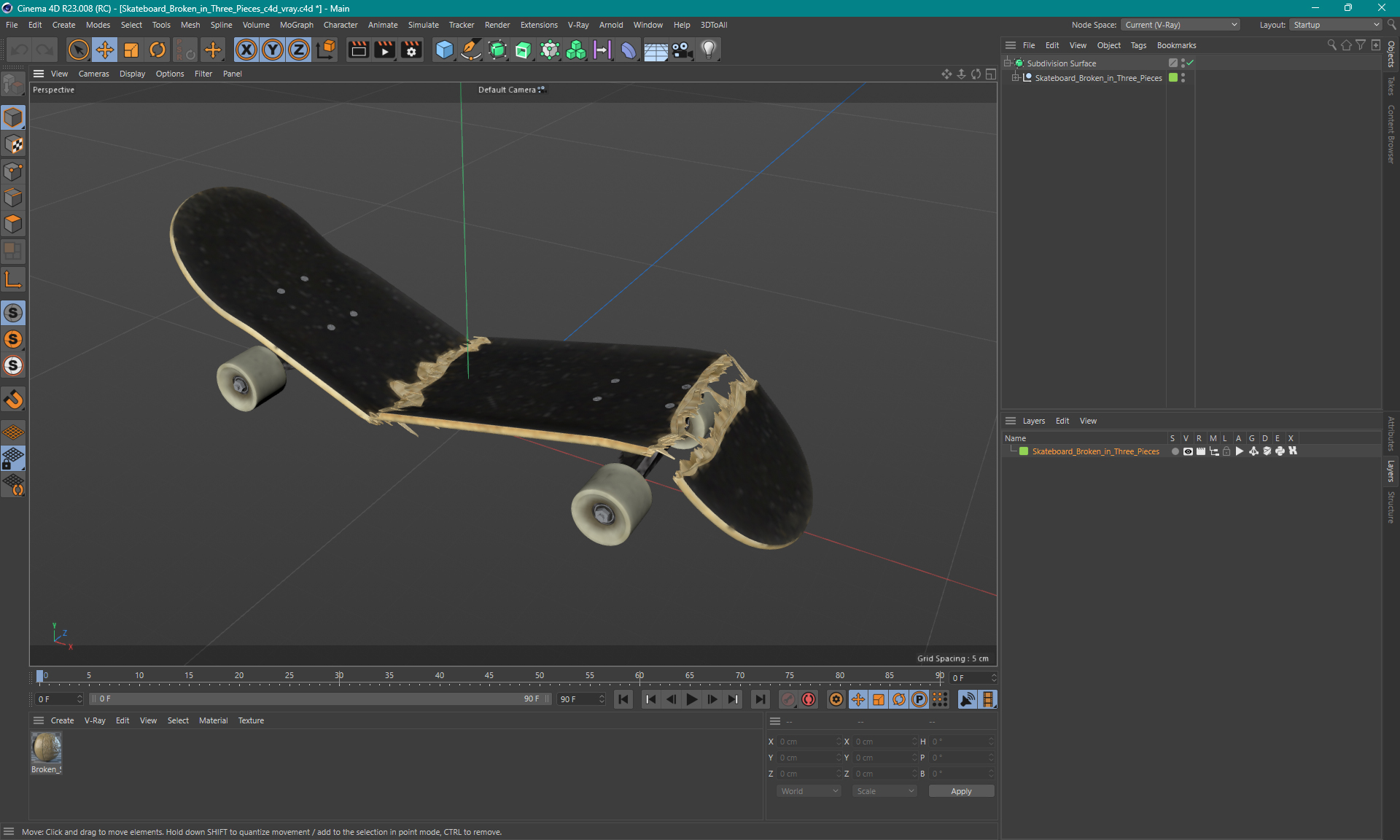The width and height of the screenshot is (1400, 840).
Task: Add a Subdivision Surface generator
Action: tap(497, 50)
